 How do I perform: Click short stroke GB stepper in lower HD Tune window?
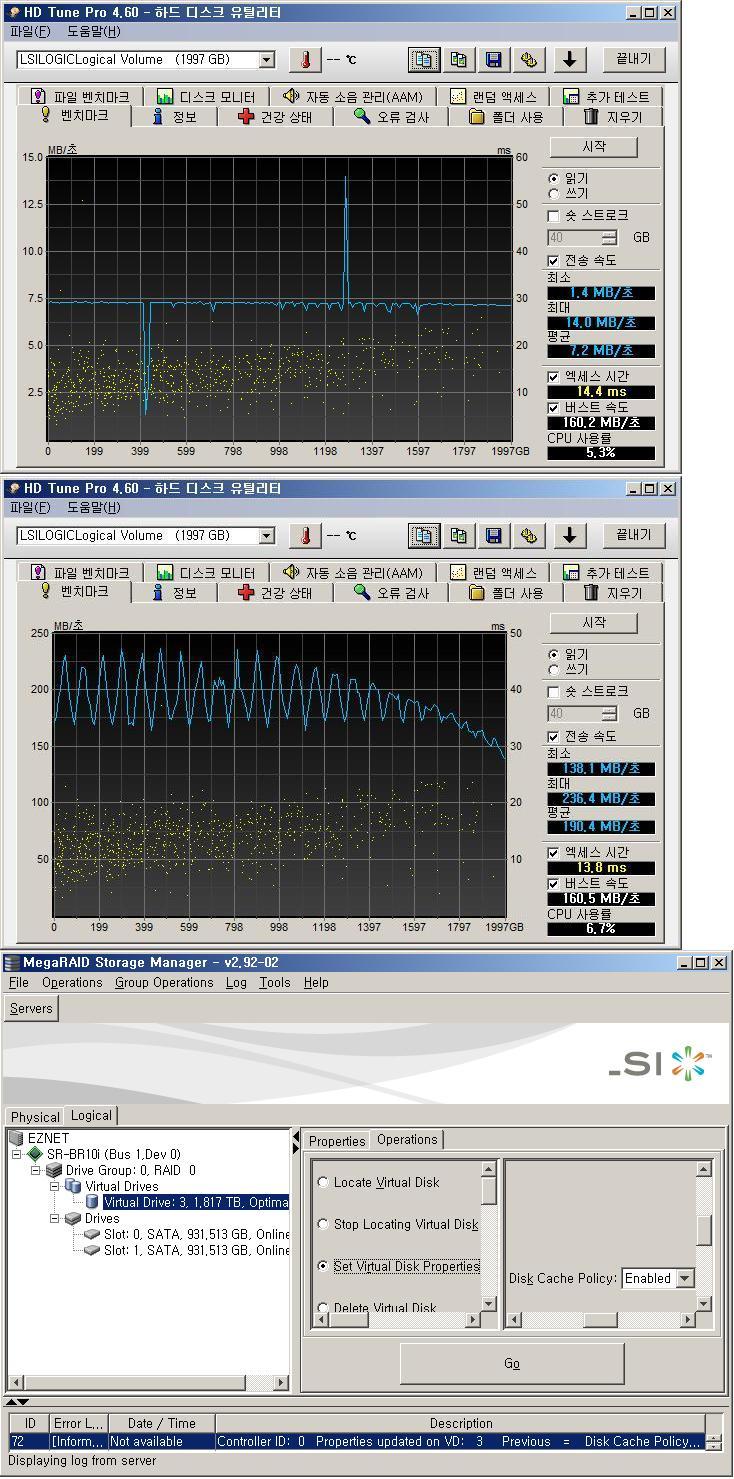pyautogui.click(x=610, y=714)
